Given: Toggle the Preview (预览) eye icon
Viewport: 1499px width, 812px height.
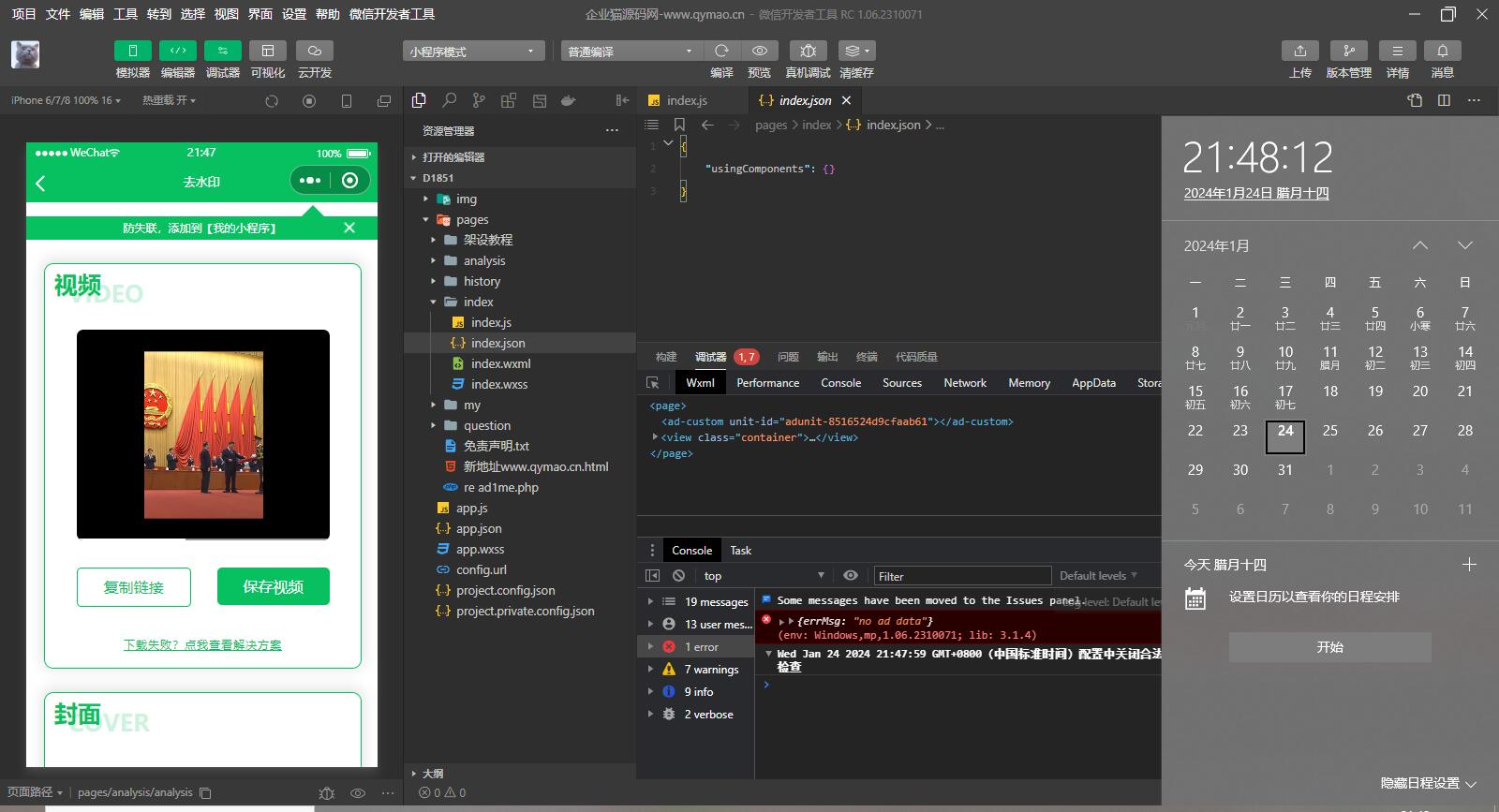Looking at the screenshot, I should [x=760, y=51].
